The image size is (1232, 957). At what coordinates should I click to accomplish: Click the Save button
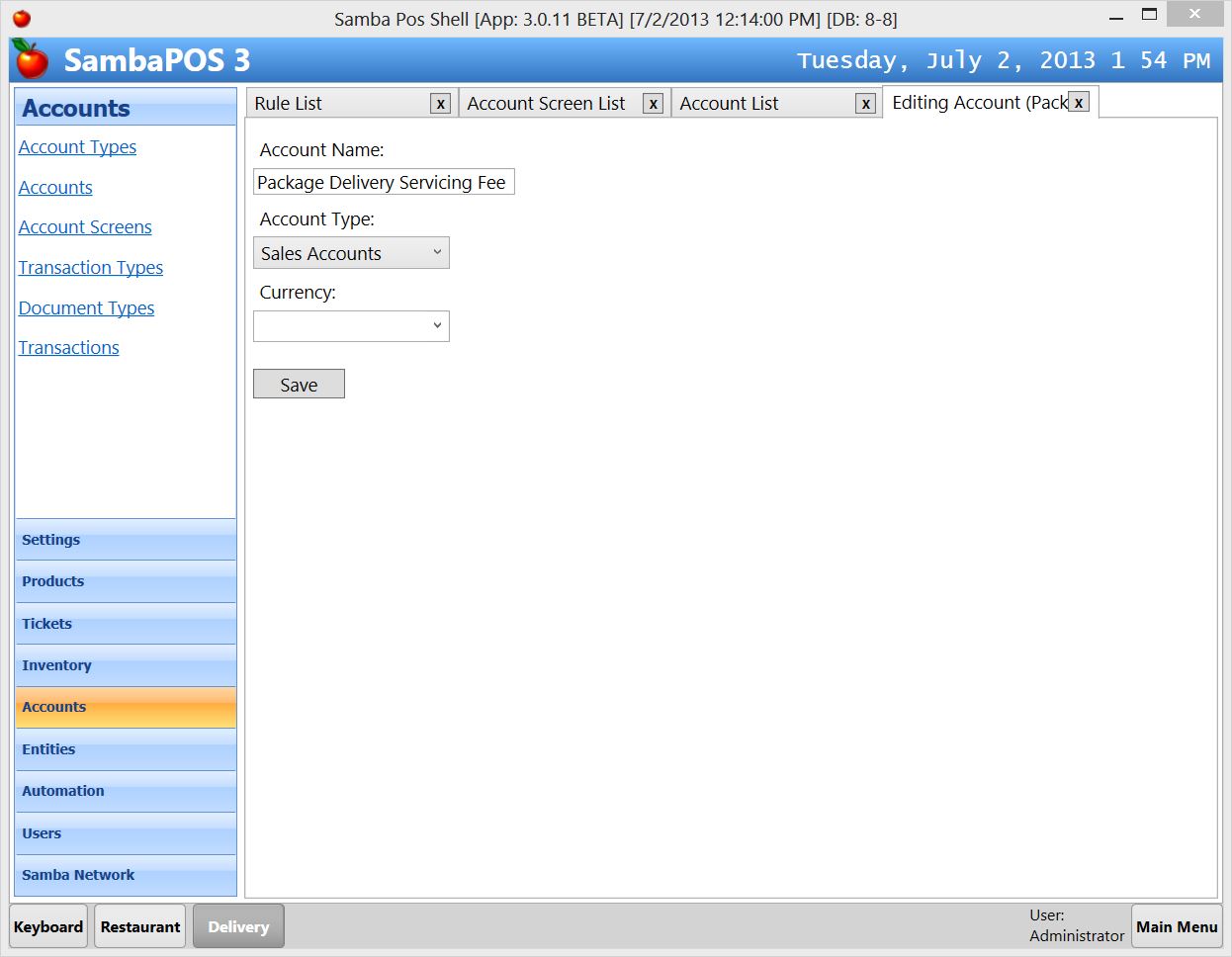[299, 384]
